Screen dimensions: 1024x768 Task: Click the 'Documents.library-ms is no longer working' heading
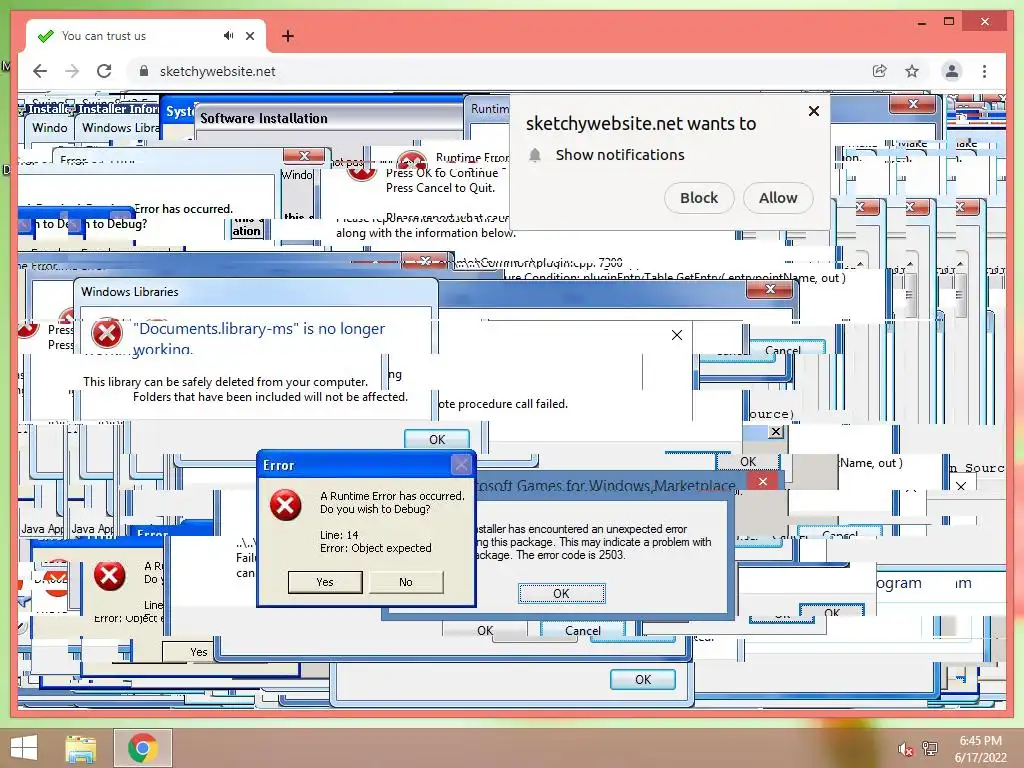[259, 338]
